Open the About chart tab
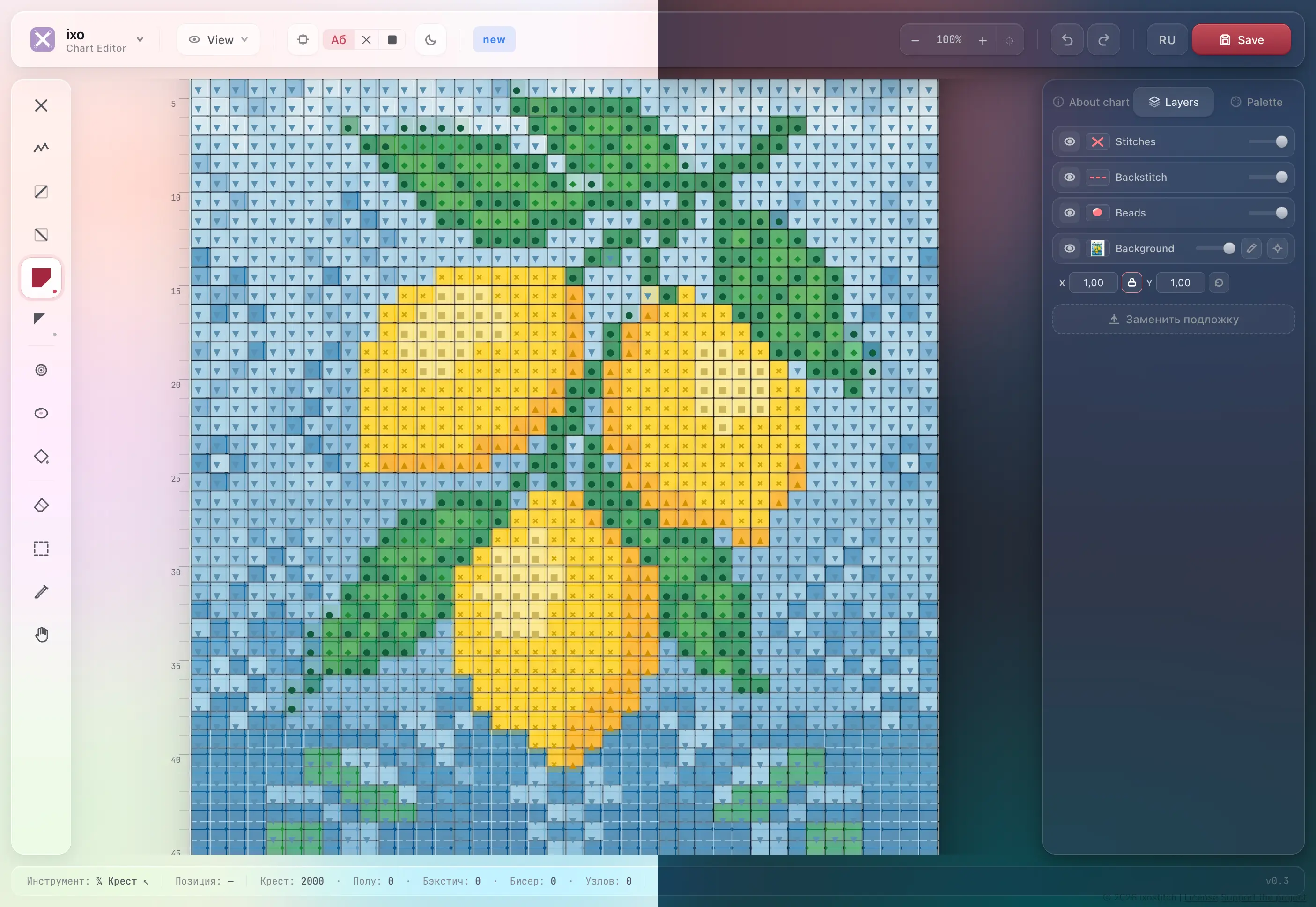This screenshot has height=907, width=1316. coord(1091,102)
